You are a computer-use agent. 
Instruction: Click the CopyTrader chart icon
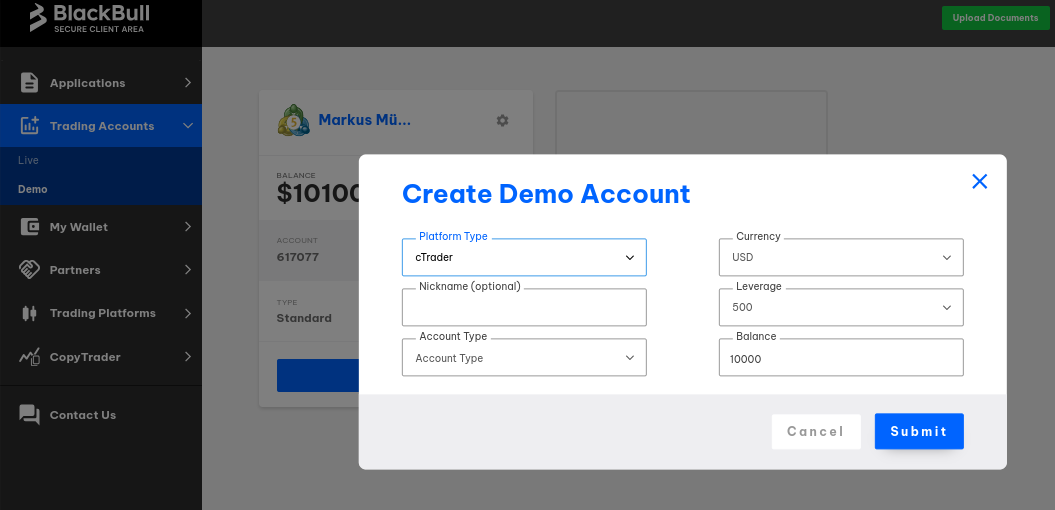29,357
